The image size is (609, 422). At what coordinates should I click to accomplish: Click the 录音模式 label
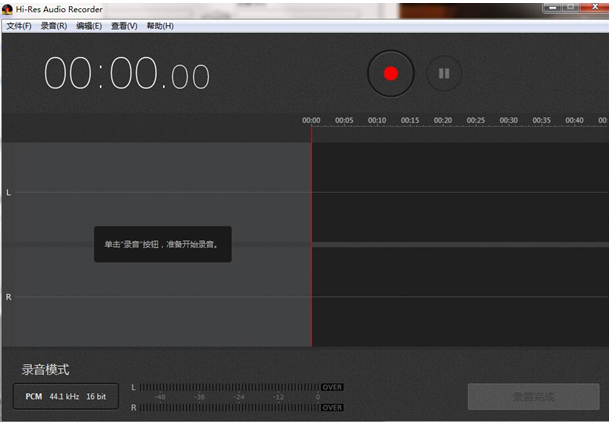(x=45, y=369)
